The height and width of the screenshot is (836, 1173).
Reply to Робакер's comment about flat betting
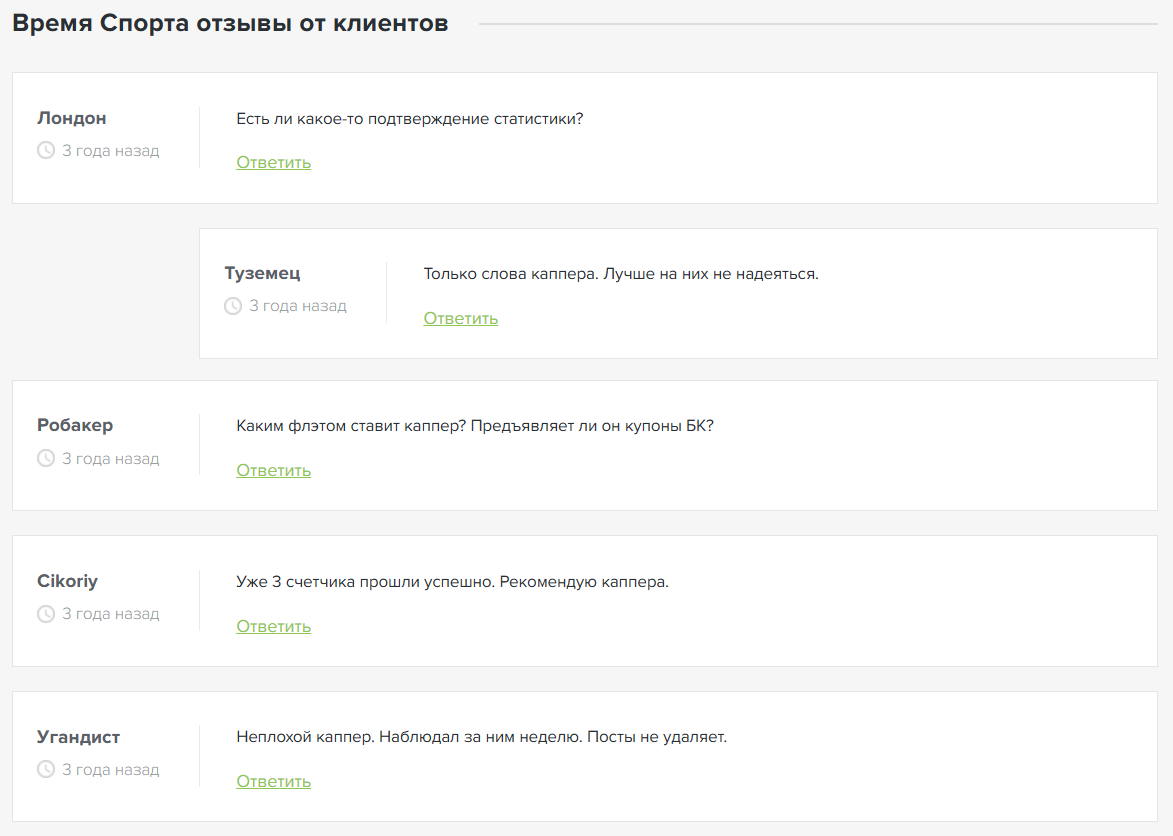273,470
